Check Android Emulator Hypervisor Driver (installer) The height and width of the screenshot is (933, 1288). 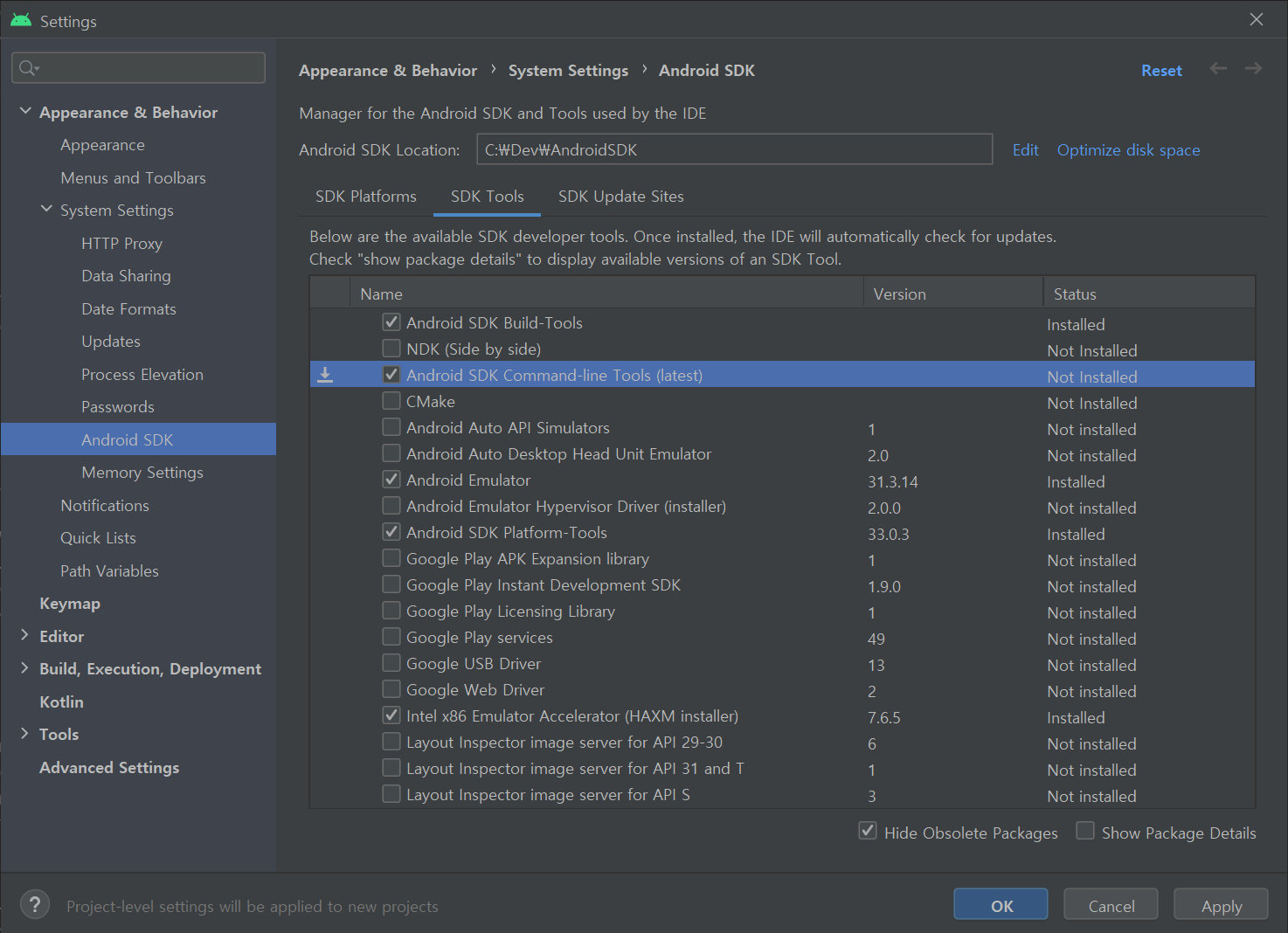pyautogui.click(x=391, y=506)
